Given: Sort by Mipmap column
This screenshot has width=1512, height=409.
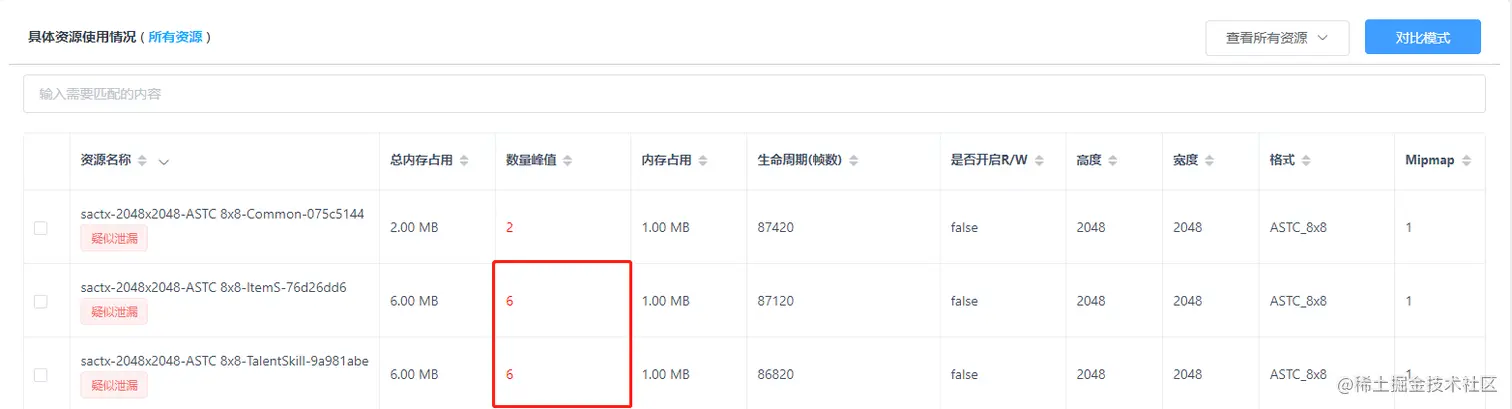Looking at the screenshot, I should (x=1467, y=161).
